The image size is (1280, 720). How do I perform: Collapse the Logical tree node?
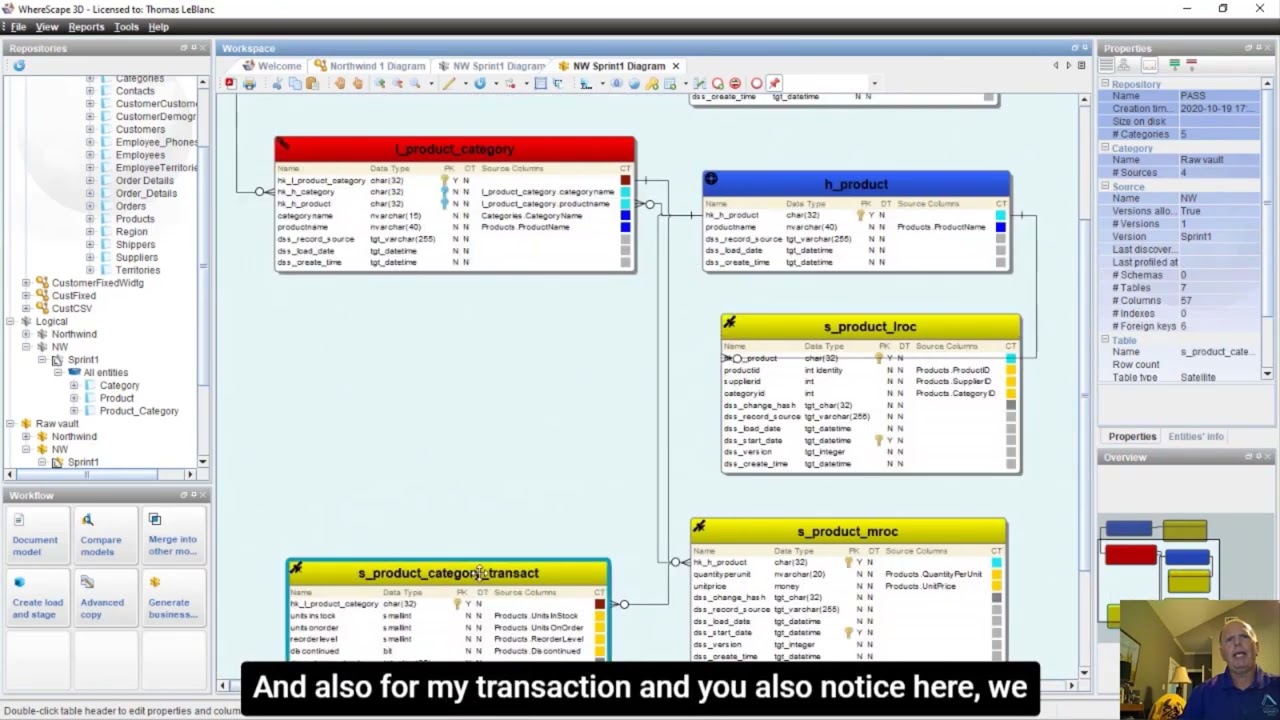coord(10,322)
